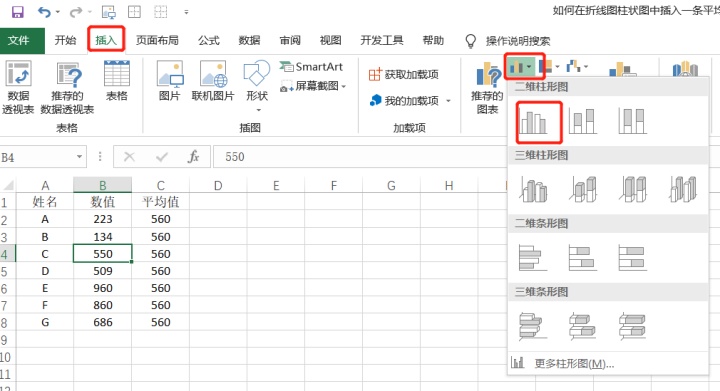Select column C header
This screenshot has width=720, height=391.
pos(161,185)
